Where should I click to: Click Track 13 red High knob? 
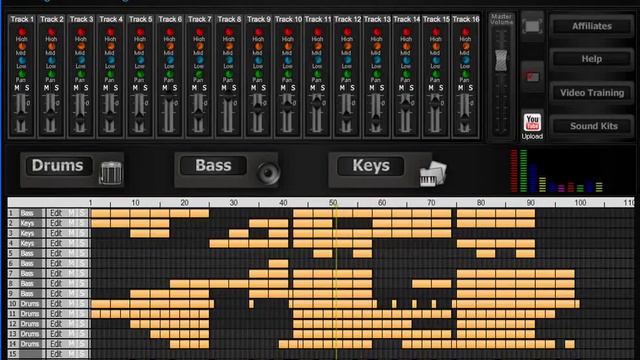click(377, 31)
